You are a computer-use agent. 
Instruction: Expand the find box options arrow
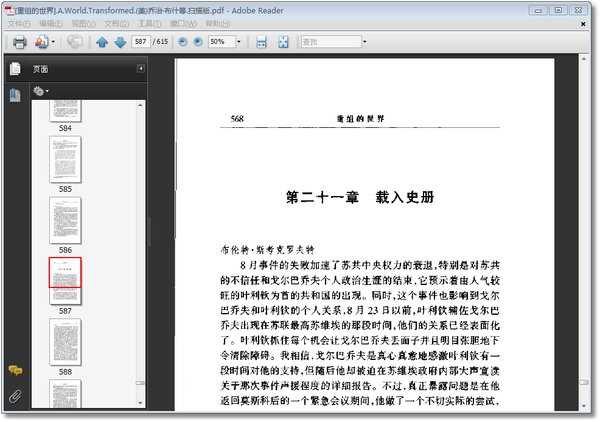pyautogui.click(x=364, y=41)
